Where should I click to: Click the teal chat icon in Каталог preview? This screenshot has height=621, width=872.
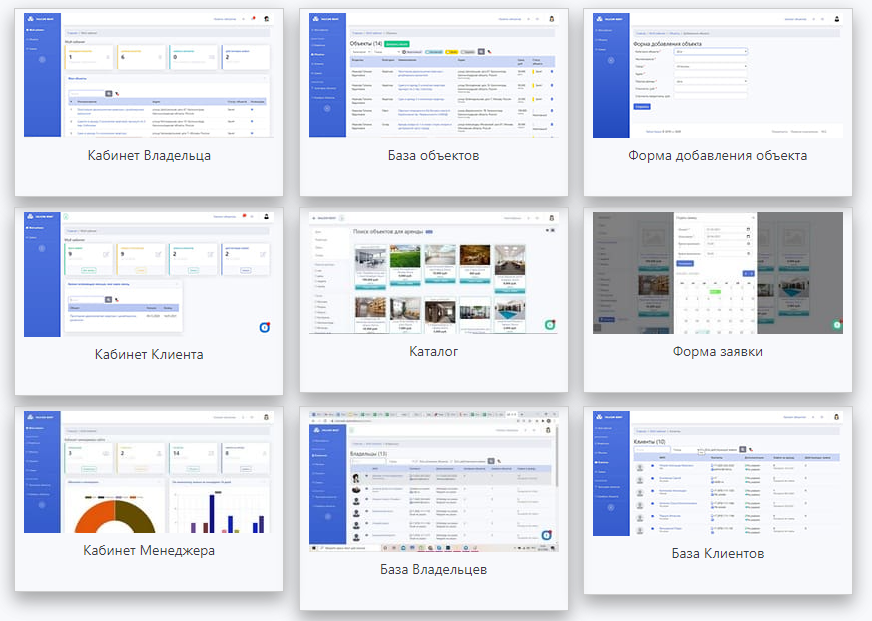point(550,325)
